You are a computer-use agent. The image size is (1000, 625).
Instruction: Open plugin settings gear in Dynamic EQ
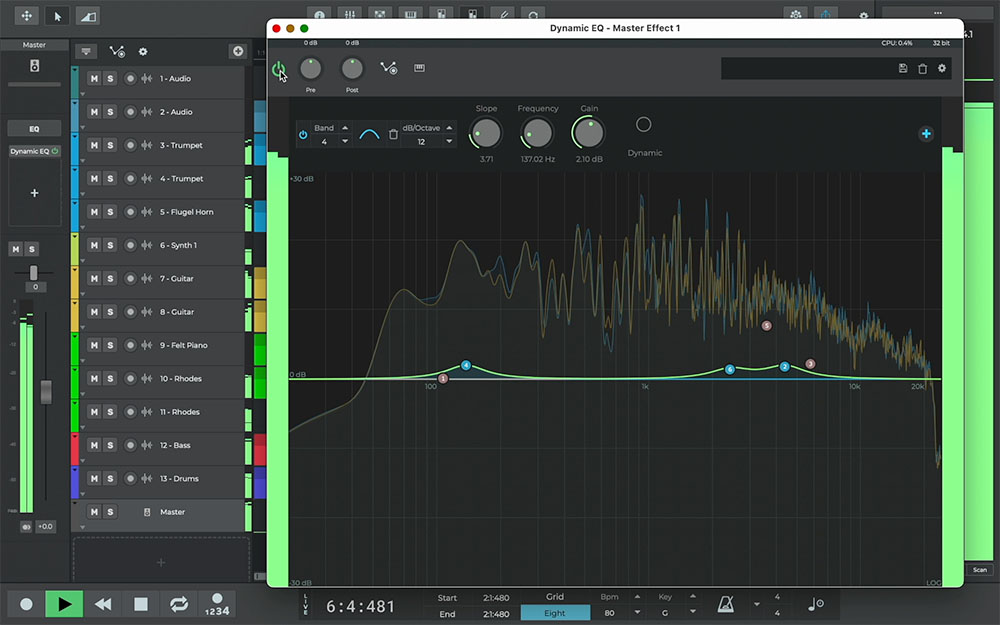941,68
